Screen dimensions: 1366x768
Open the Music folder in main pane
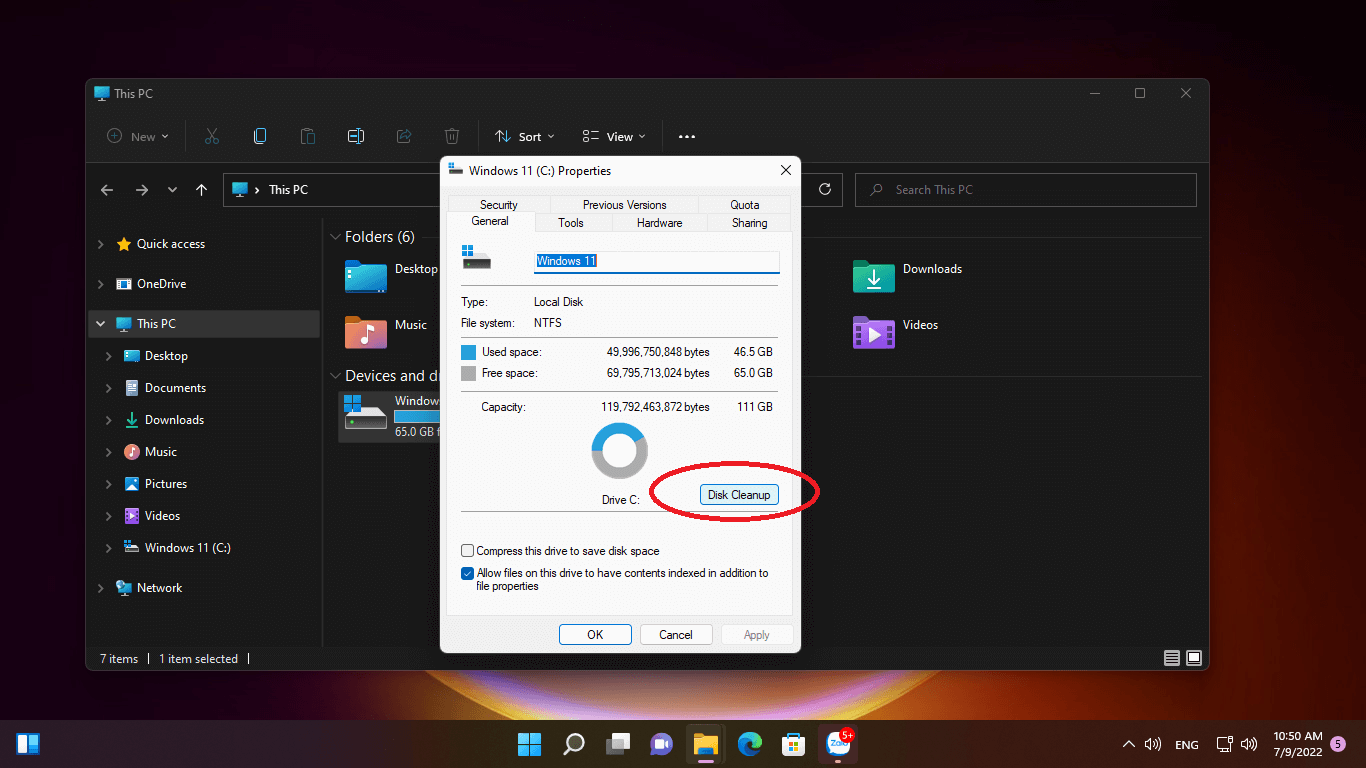click(x=386, y=331)
